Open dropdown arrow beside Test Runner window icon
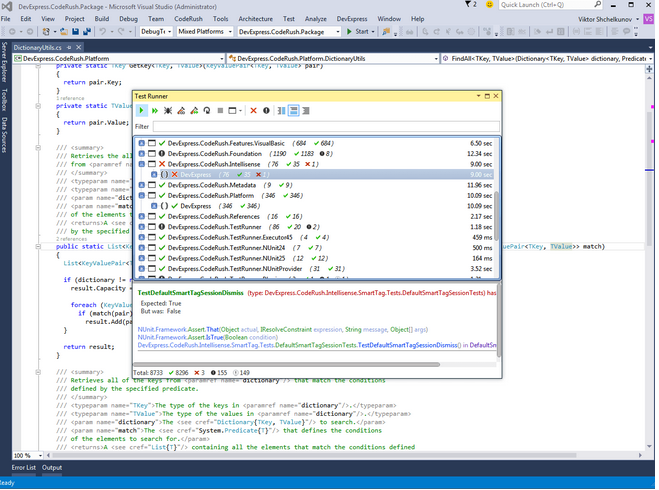 tap(240, 111)
